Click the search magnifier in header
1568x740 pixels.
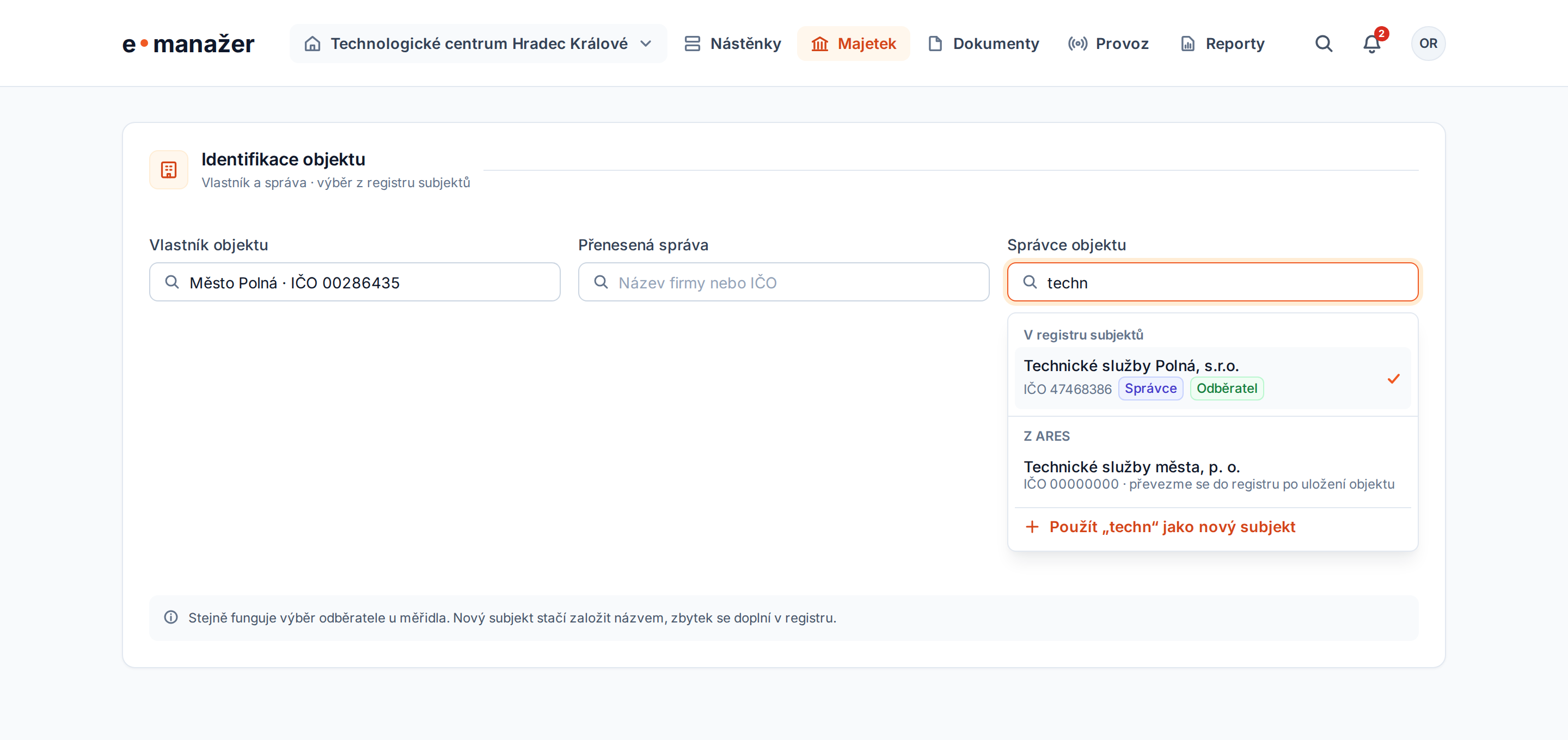1324,44
